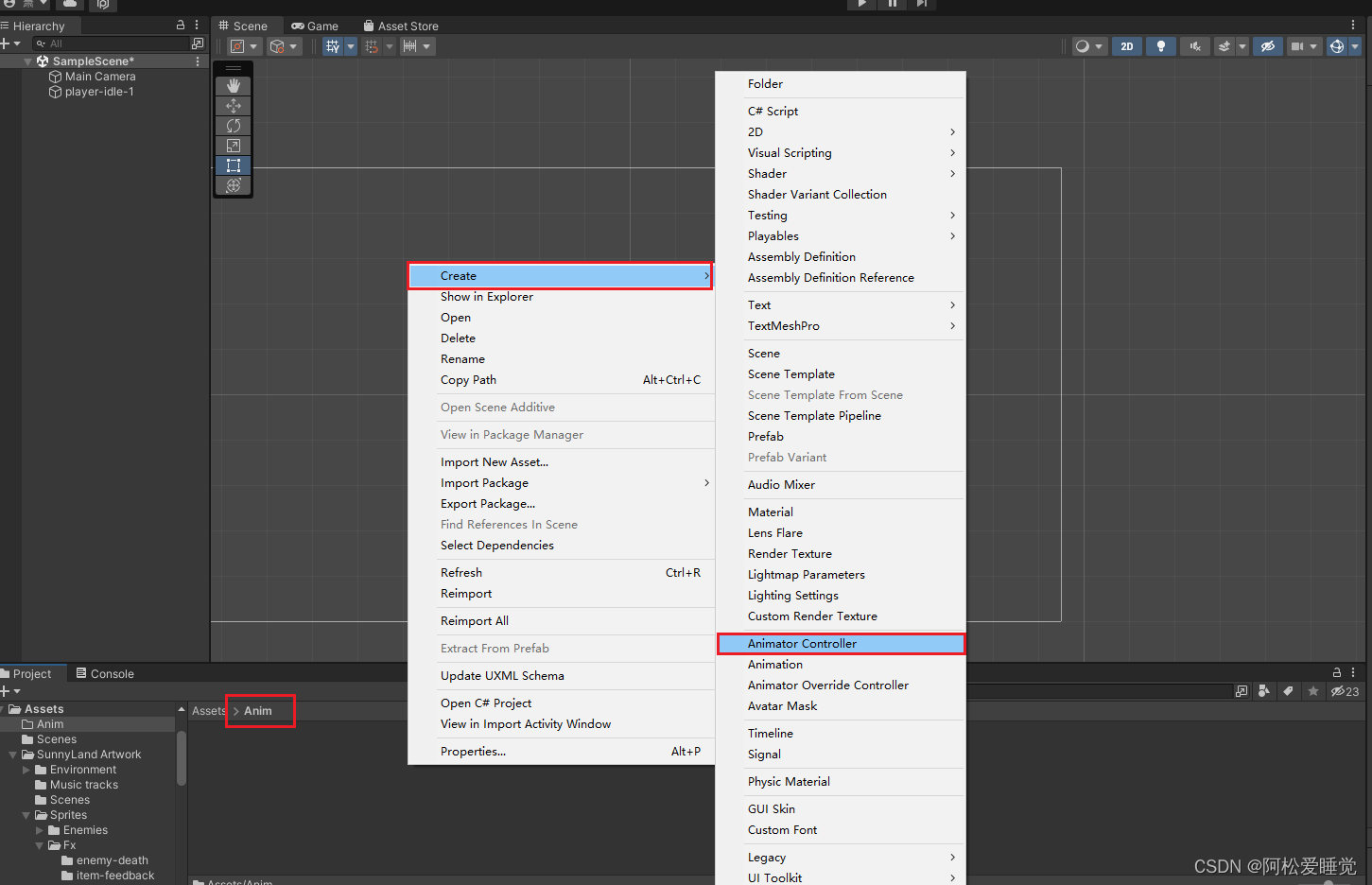Switch to the Game tab
Viewport: 1372px width, 885px height.
(x=315, y=26)
